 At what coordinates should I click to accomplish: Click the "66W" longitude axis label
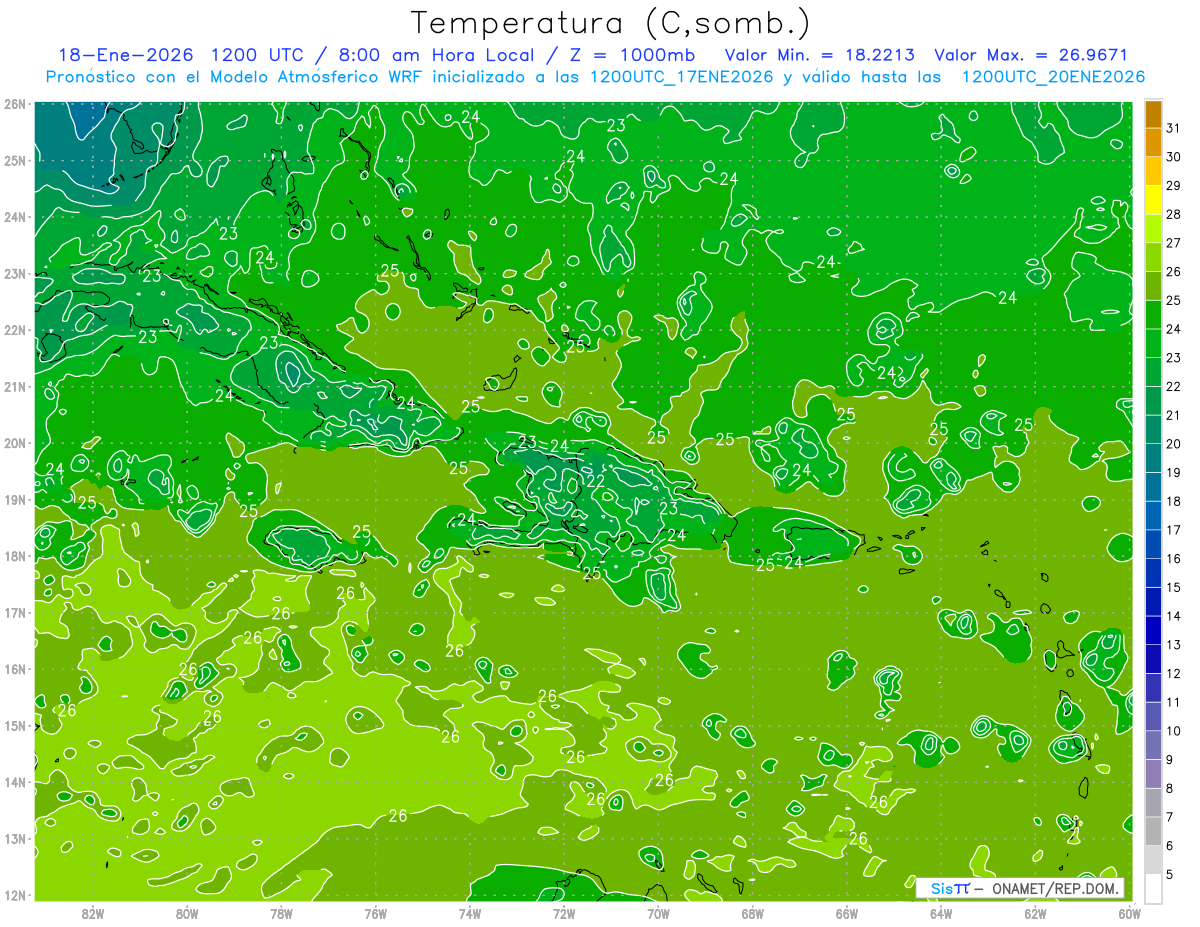coord(846,913)
